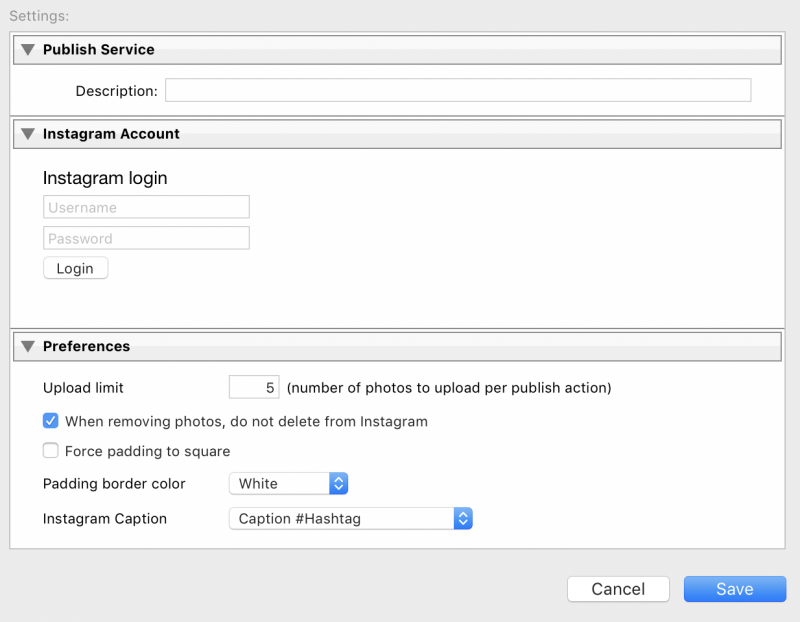Open the Padding border color dropdown
This screenshot has height=622, width=800.
(x=288, y=483)
